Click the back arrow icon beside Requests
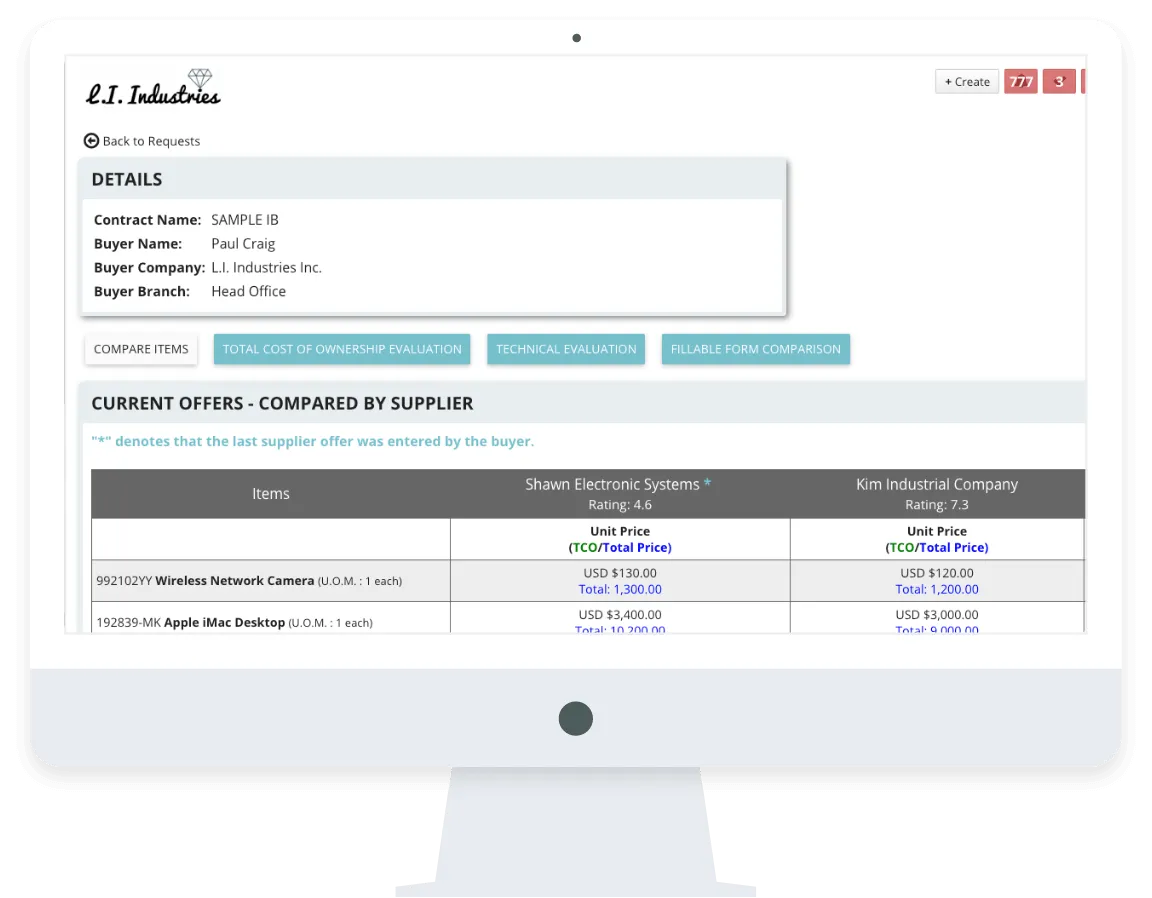The image size is (1152, 898). [91, 140]
